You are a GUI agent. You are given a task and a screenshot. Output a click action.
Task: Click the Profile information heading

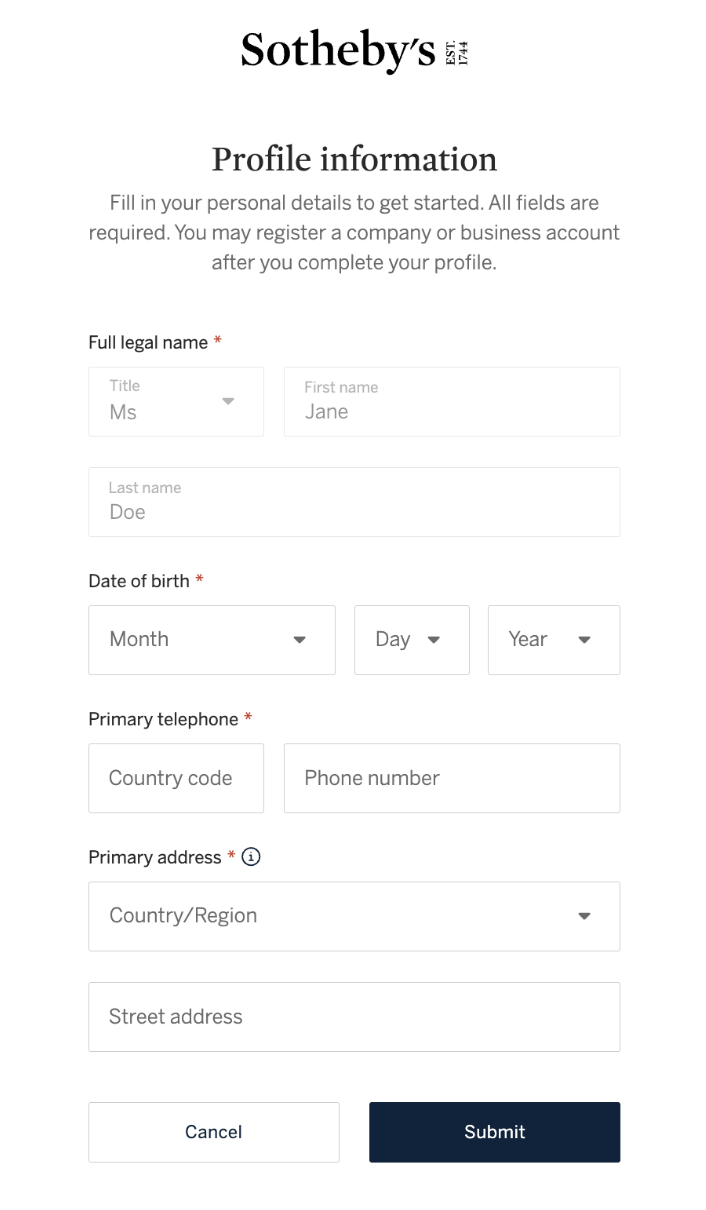pos(354,159)
